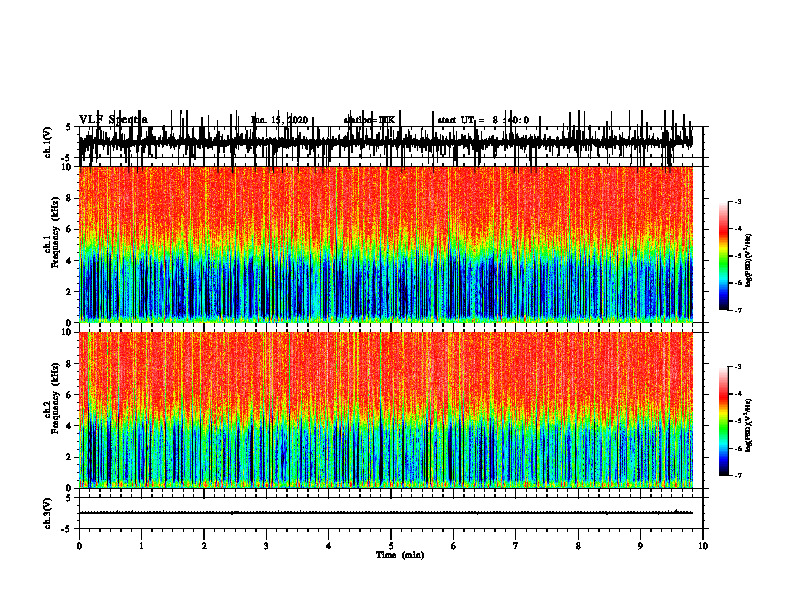Viewport: 792px width, 612px height.
Task: Click time axis tick label 1
Action: coord(141,546)
